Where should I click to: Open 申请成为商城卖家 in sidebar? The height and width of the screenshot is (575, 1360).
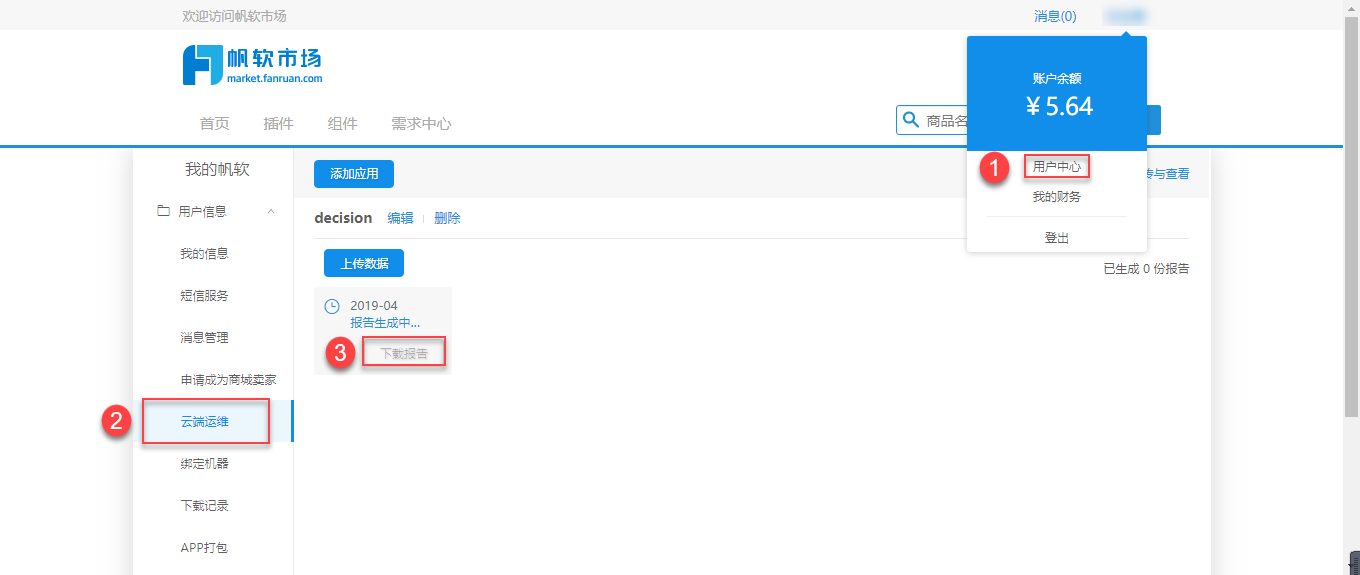pyautogui.click(x=228, y=380)
